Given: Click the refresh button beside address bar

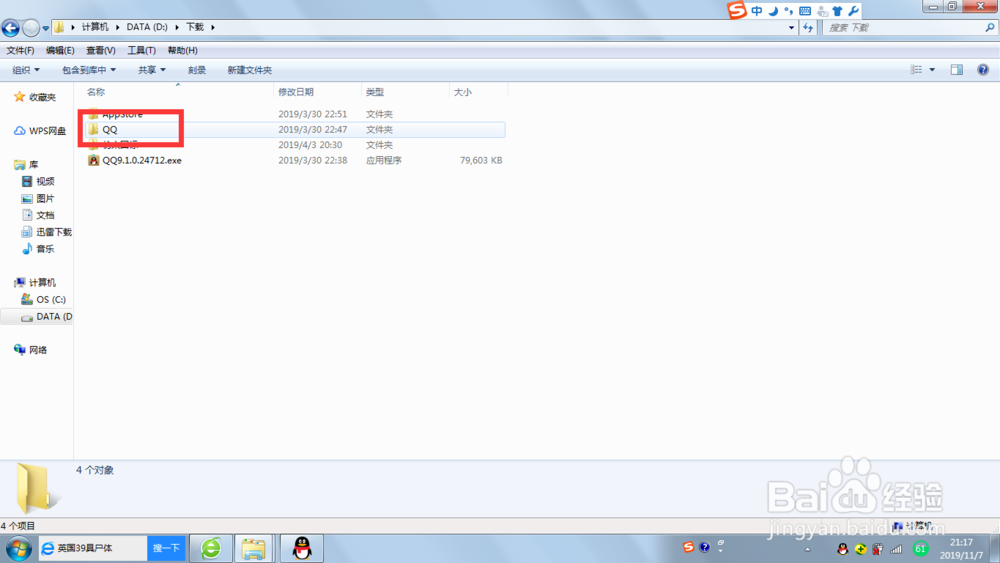Looking at the screenshot, I should coord(808,27).
